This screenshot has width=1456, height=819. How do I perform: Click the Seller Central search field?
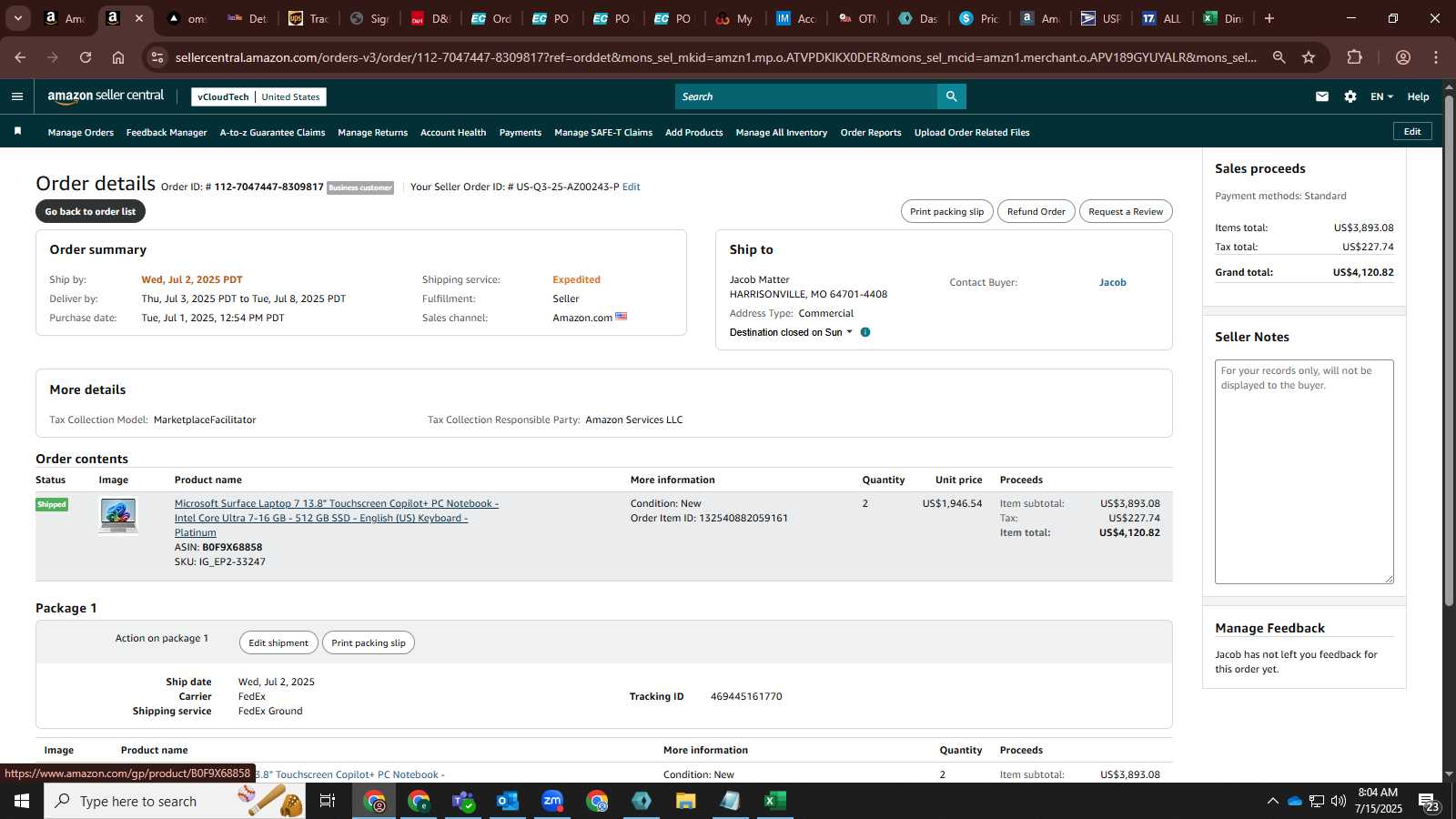tap(806, 96)
